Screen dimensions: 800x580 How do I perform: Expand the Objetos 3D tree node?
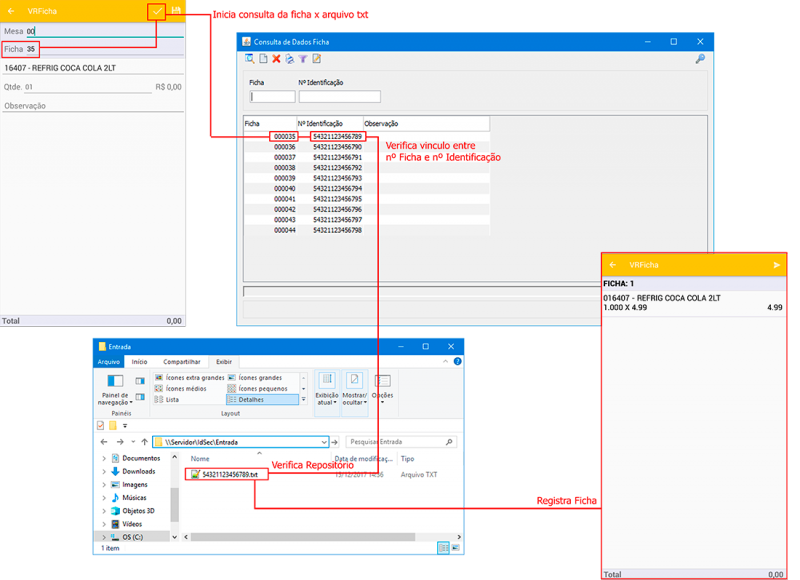coord(104,511)
